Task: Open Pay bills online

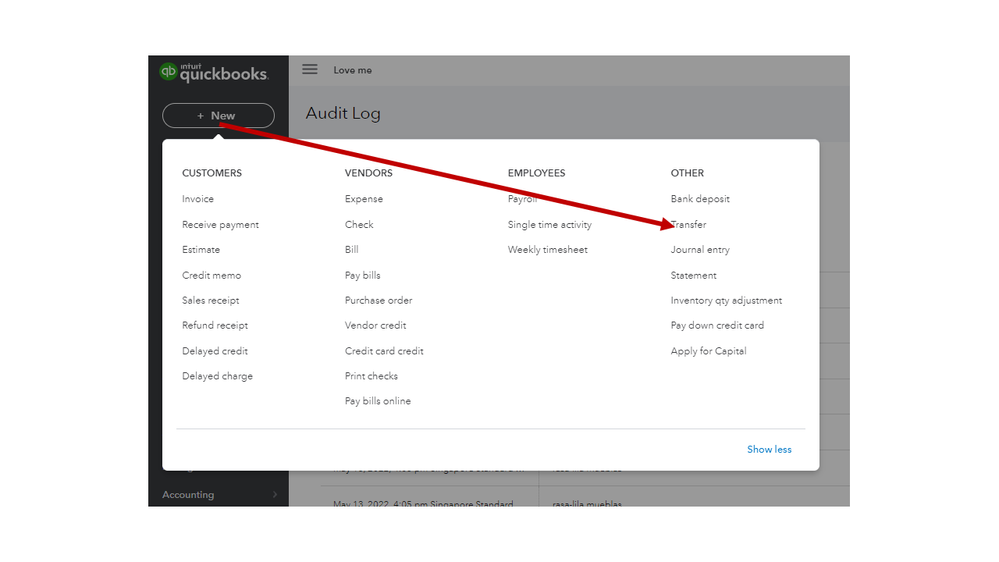Action: click(x=378, y=401)
